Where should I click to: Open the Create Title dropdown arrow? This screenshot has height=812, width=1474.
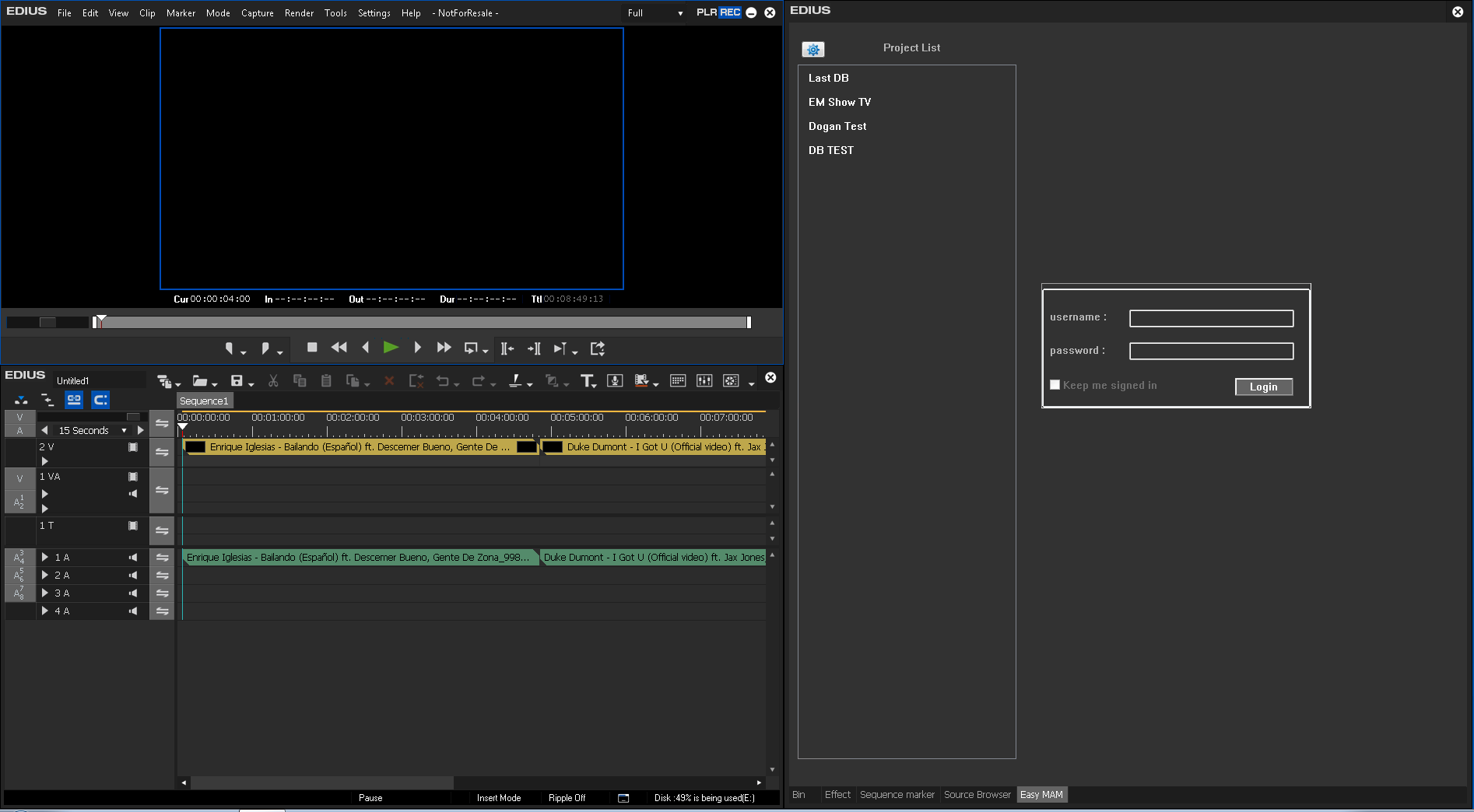click(595, 384)
